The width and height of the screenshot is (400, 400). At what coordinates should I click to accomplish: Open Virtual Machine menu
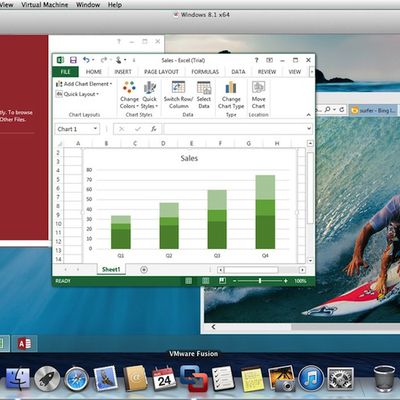click(45, 5)
